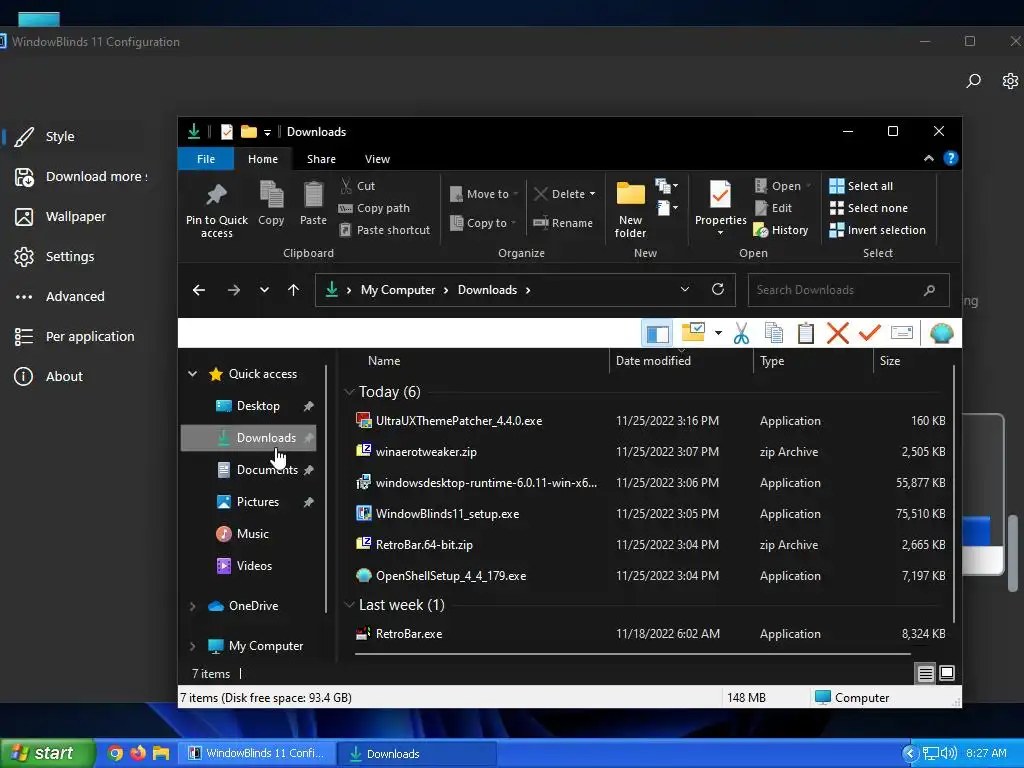Switch to the Share ribbon tab
The height and width of the screenshot is (768, 1024).
point(321,159)
